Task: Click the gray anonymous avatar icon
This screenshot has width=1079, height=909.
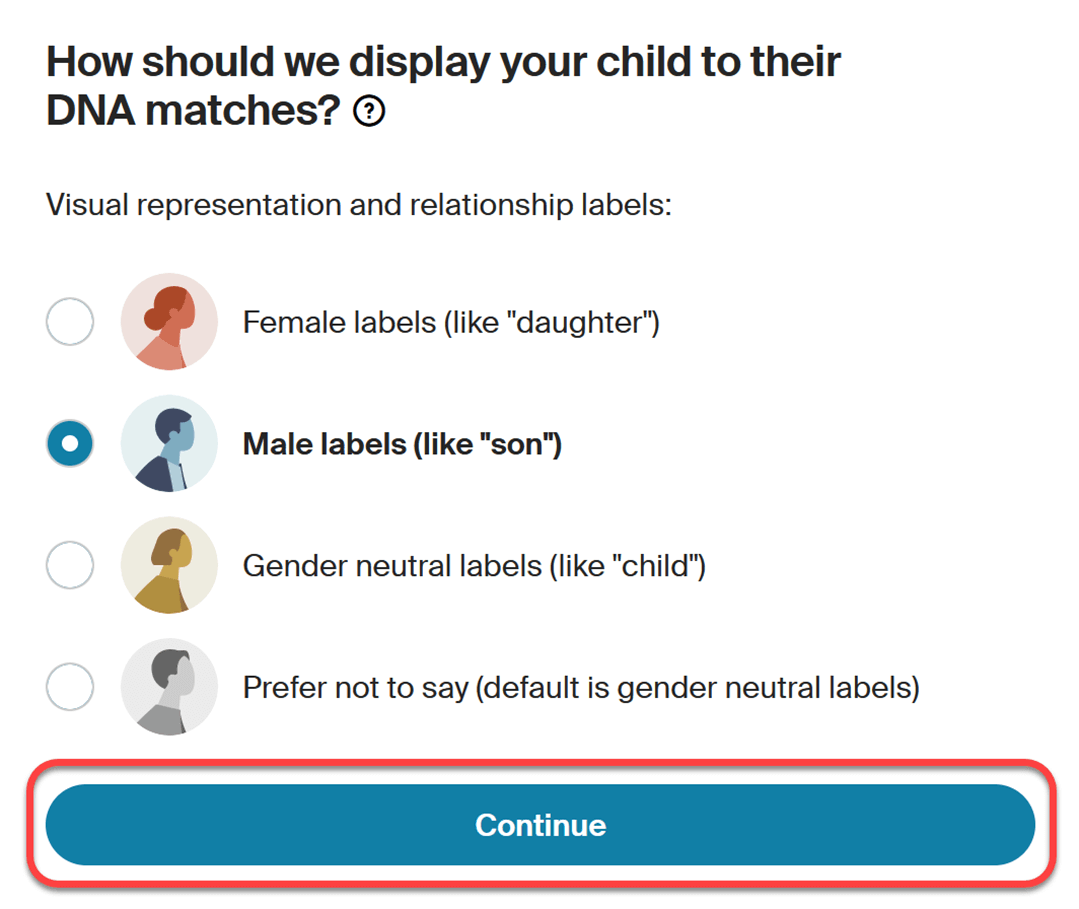Action: click(x=169, y=687)
